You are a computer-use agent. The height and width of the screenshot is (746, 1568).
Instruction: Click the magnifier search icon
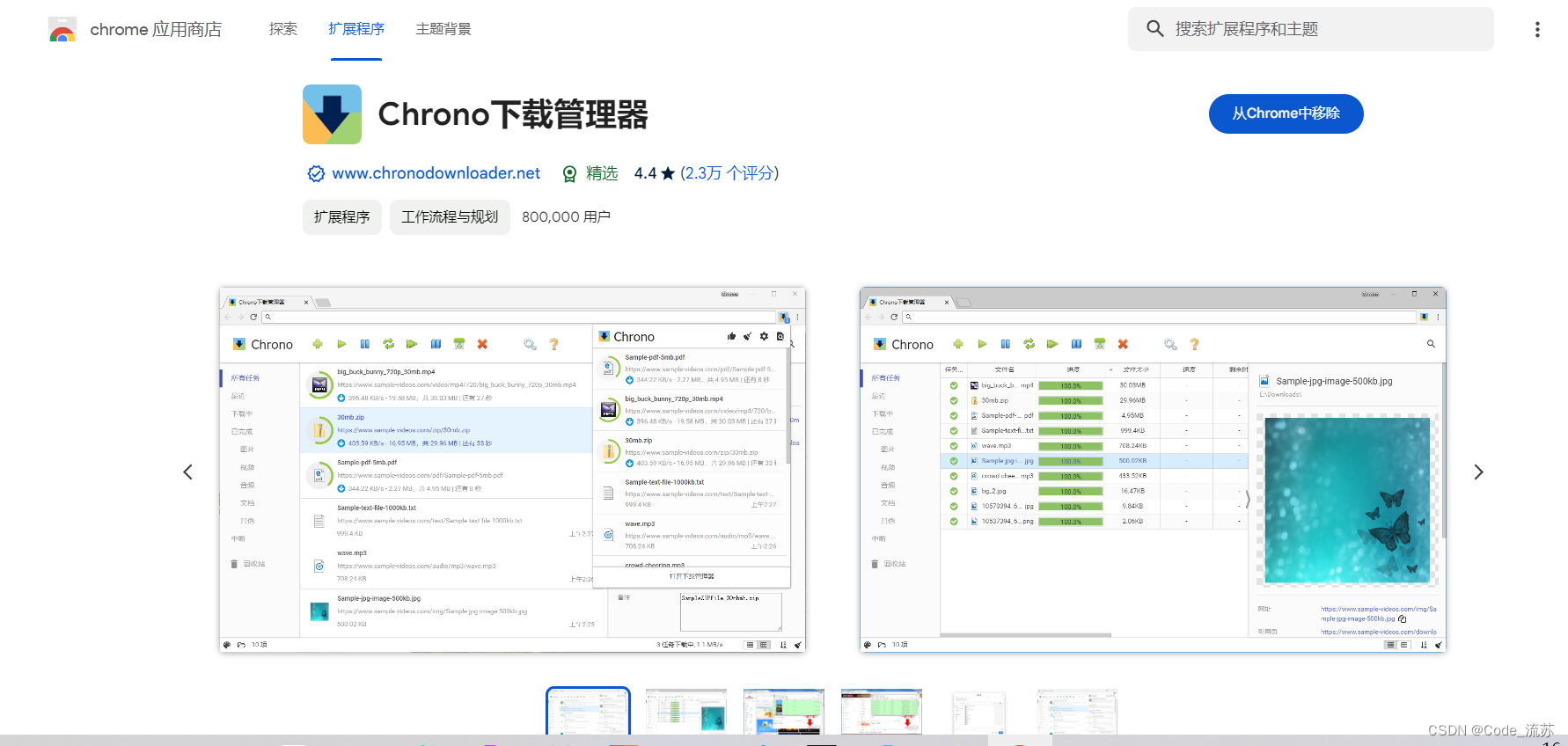click(x=1155, y=29)
